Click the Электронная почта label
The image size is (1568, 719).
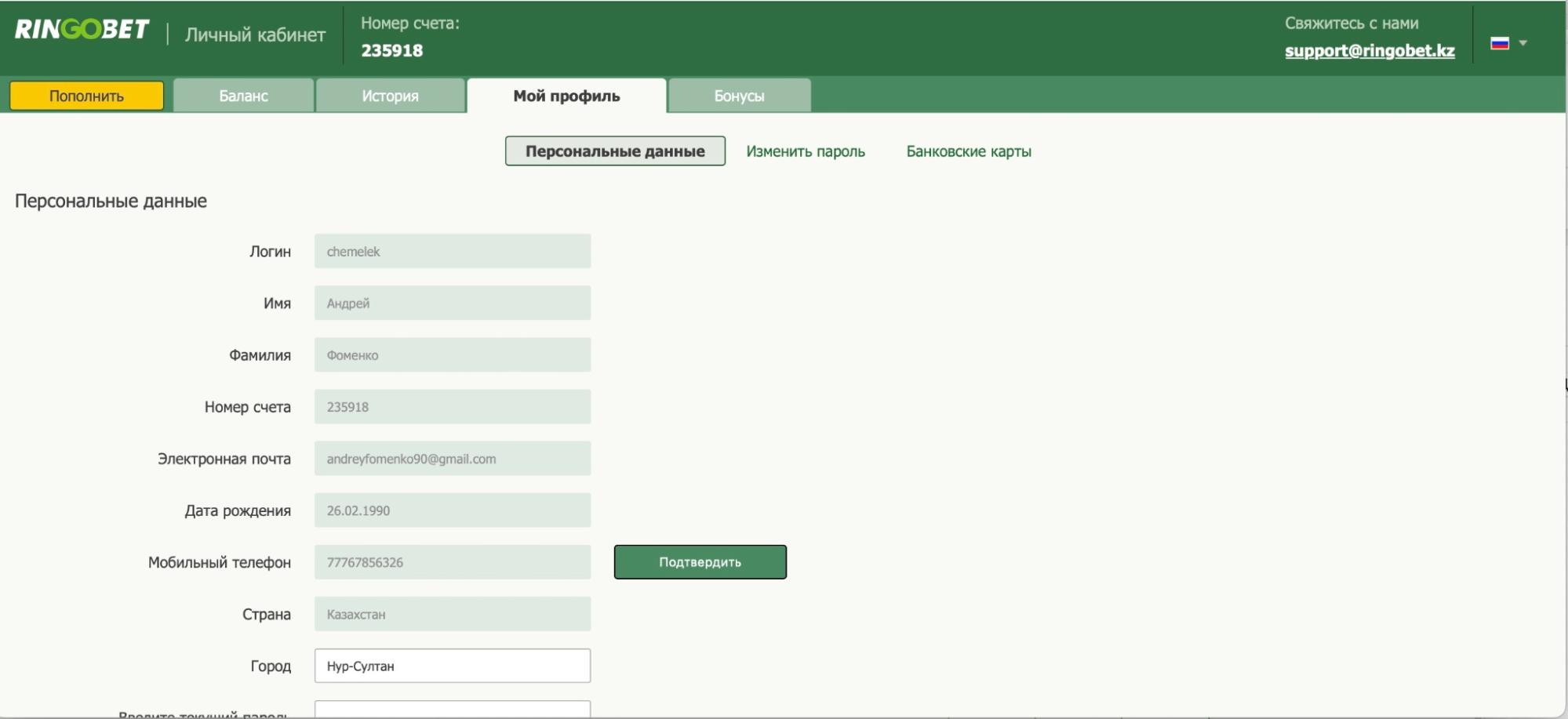point(224,459)
